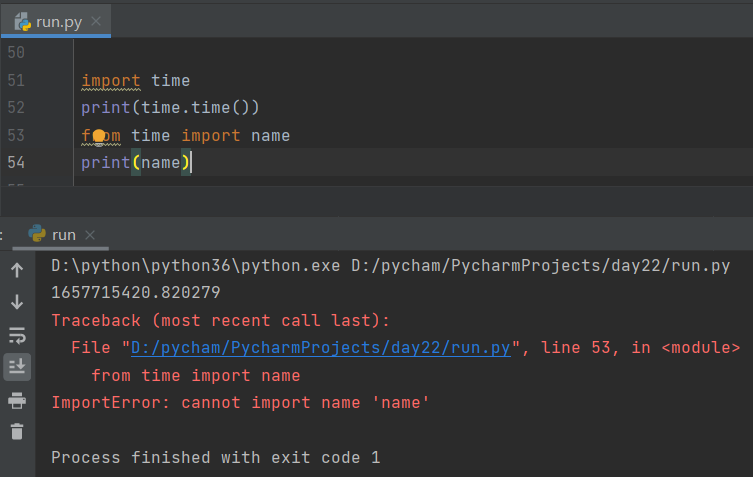Clear all console output with trash icon
This screenshot has width=753, height=477.
17,432
